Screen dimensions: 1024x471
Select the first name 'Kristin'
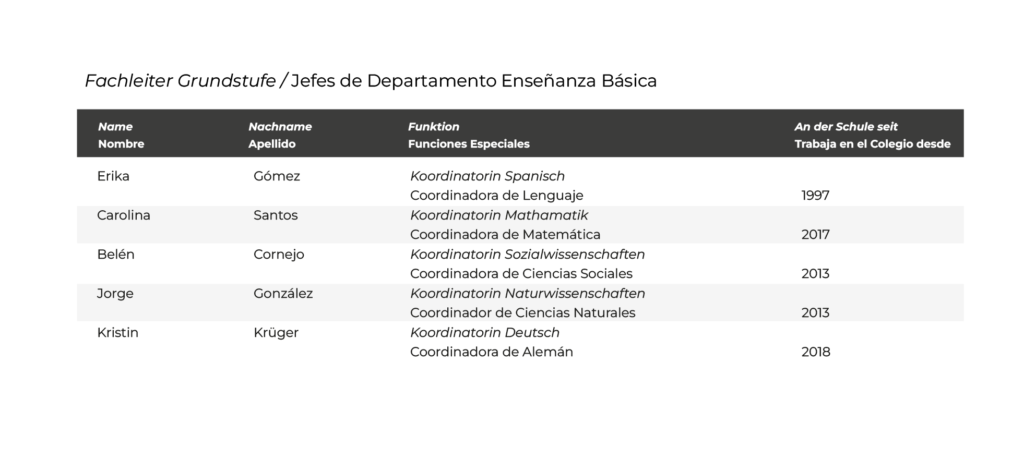117,332
